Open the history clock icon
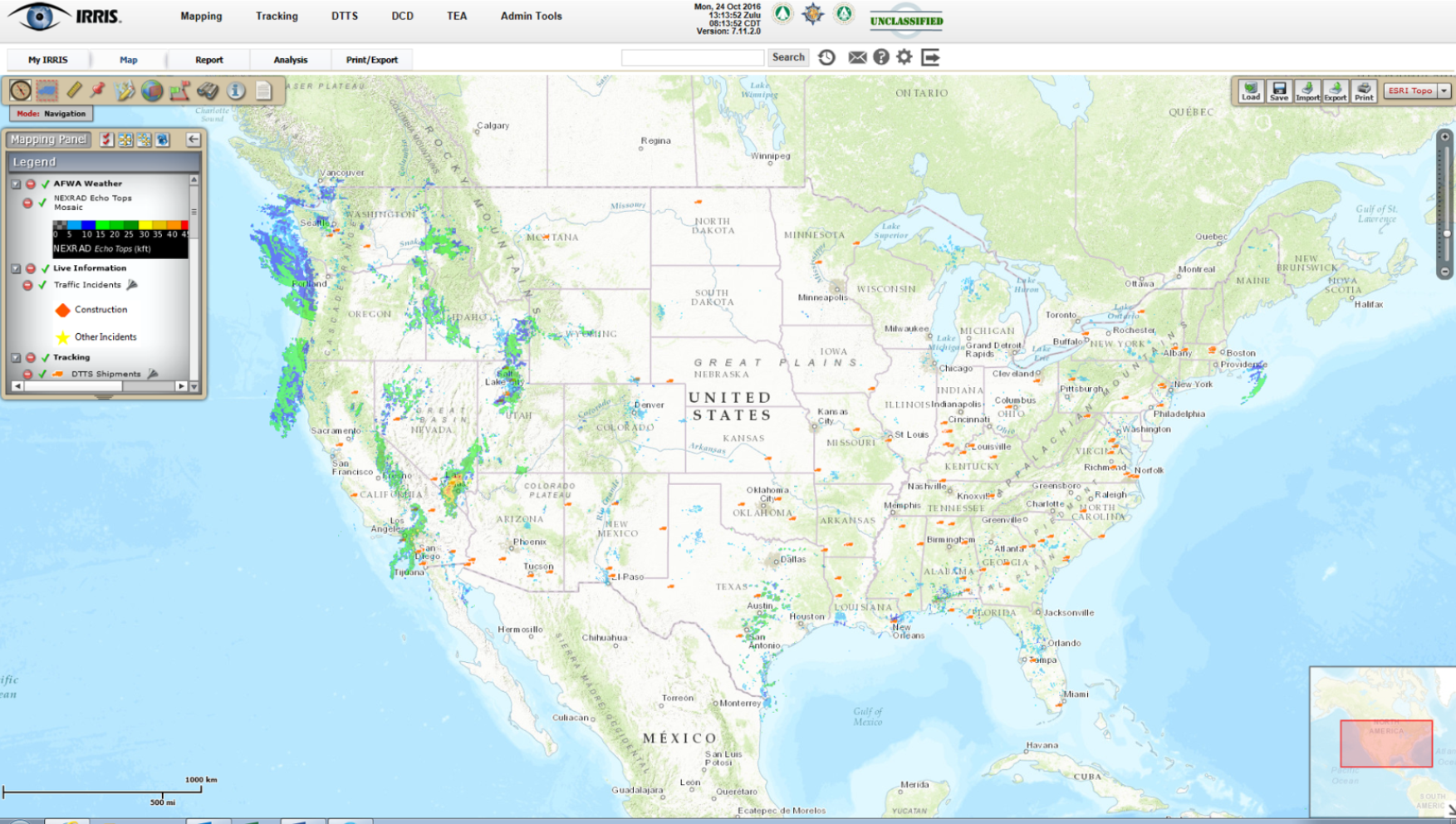The image size is (1456, 824). 826,57
